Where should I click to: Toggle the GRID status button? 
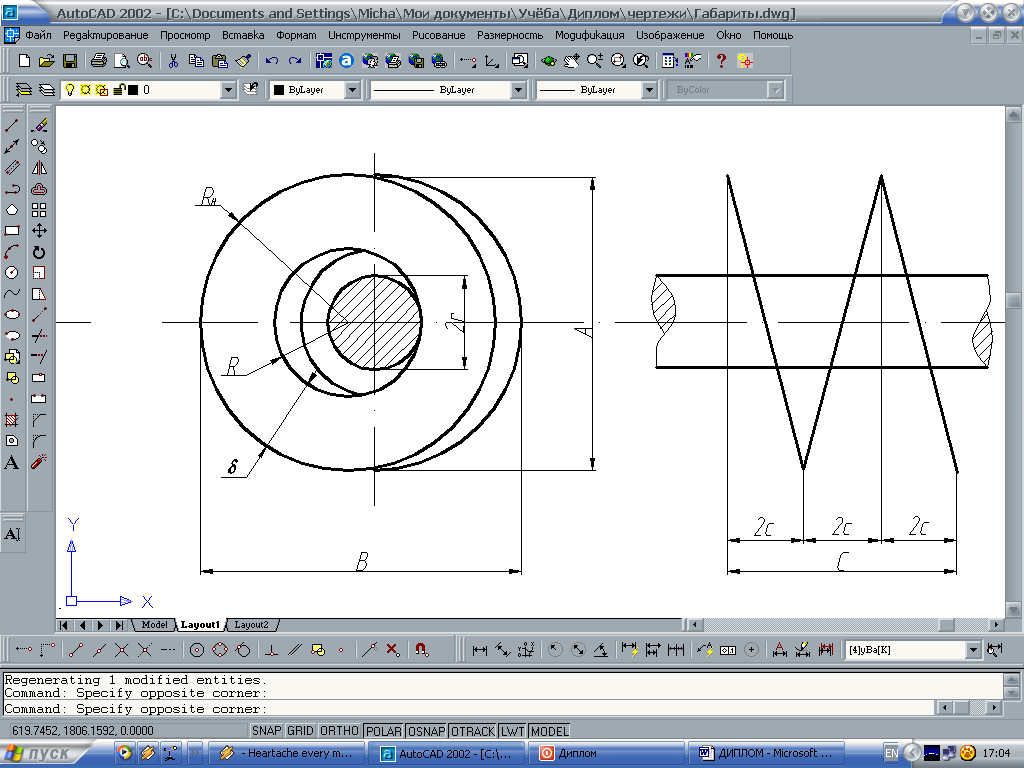301,731
